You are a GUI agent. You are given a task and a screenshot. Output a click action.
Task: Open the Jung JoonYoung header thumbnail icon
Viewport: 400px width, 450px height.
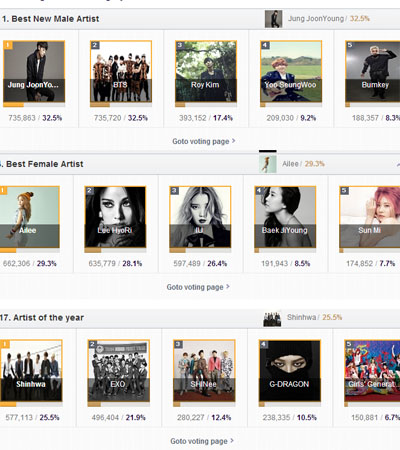(x=273, y=19)
